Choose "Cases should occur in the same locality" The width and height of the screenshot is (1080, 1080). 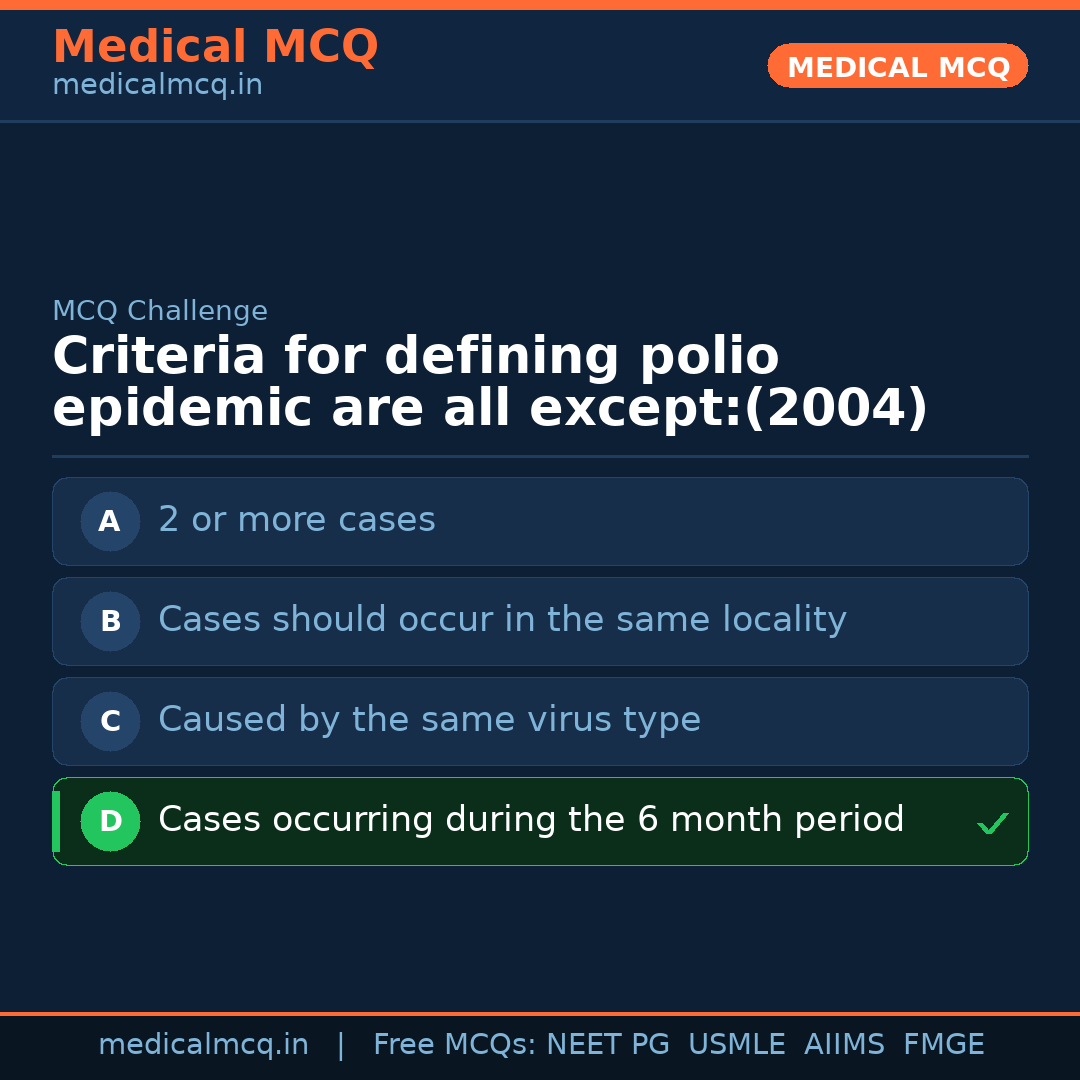(502, 620)
